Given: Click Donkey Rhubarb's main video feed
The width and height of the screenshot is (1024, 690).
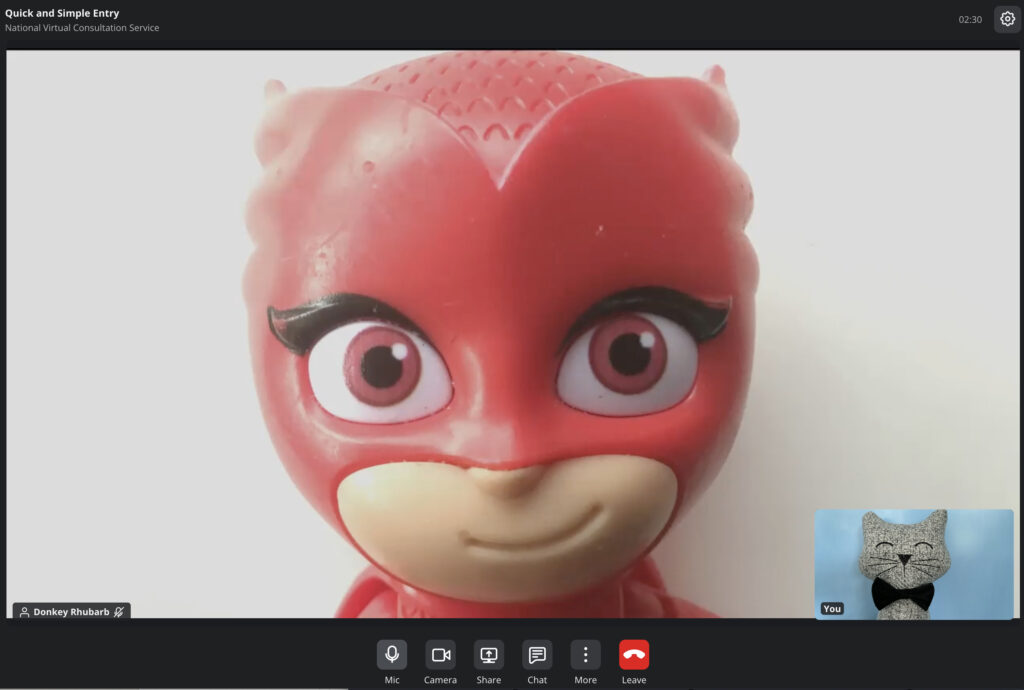Looking at the screenshot, I should (500, 330).
